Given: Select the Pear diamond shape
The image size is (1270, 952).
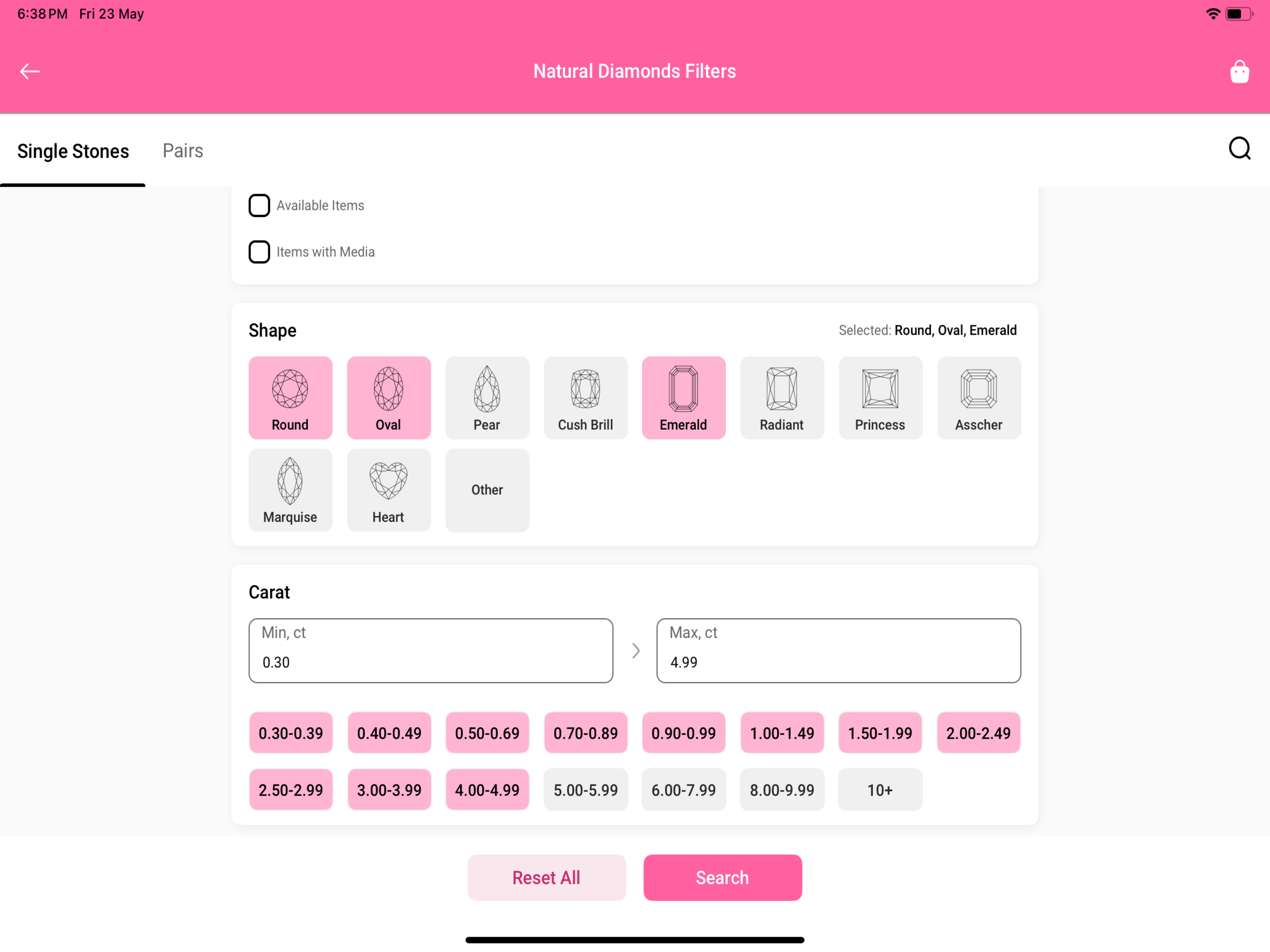Looking at the screenshot, I should [x=487, y=397].
